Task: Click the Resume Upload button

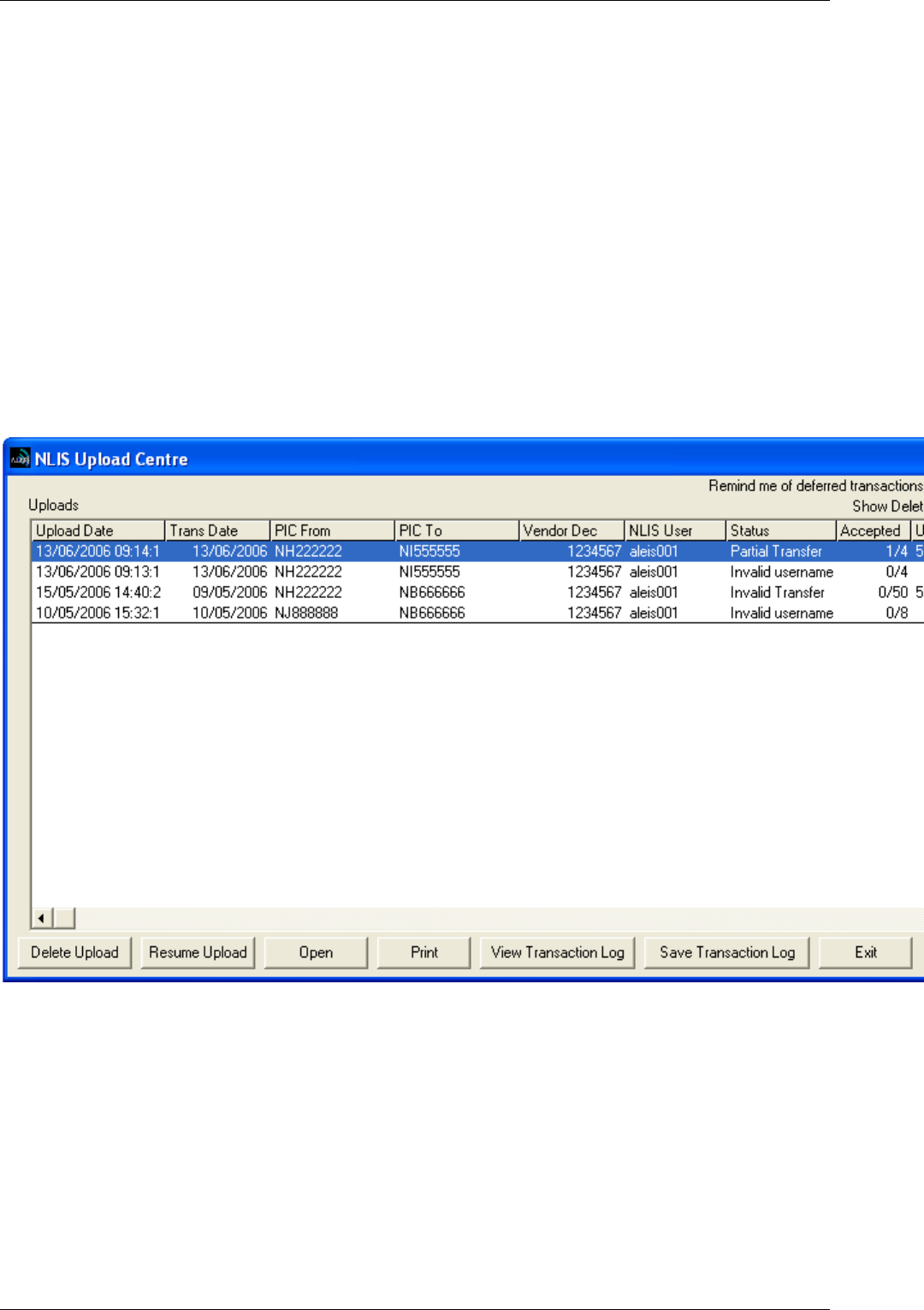Action: coord(198,952)
